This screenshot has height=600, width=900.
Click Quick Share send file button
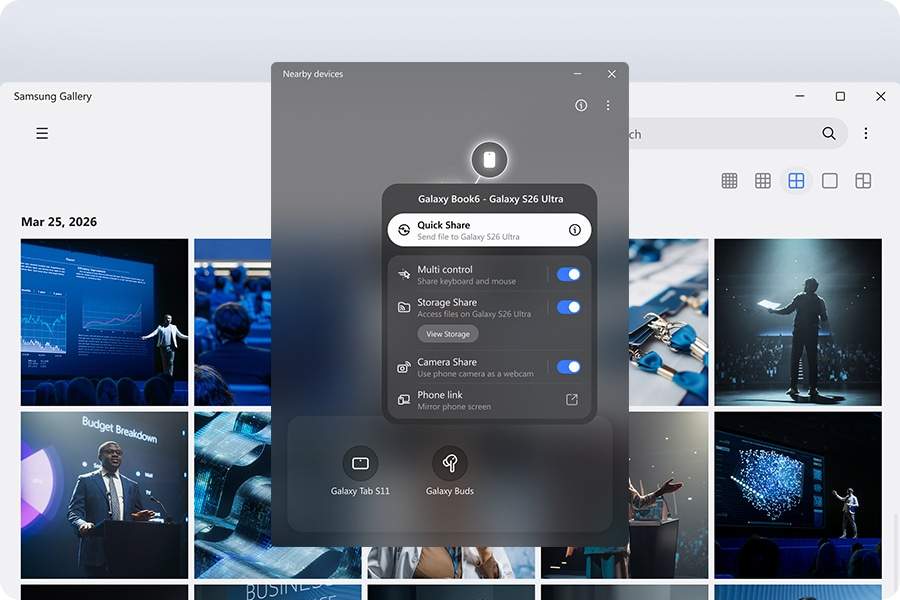point(489,230)
